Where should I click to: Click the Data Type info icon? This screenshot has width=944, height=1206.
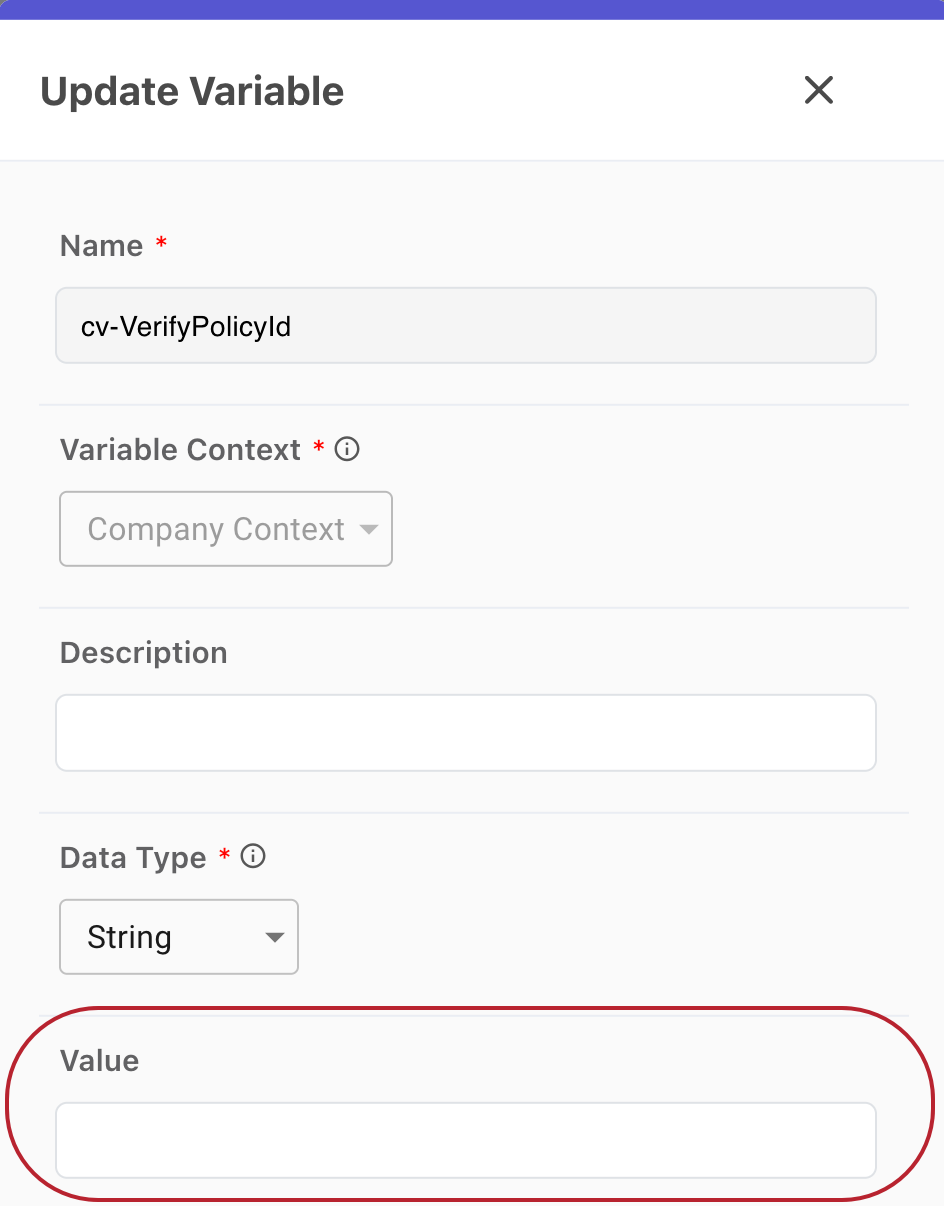tap(254, 856)
